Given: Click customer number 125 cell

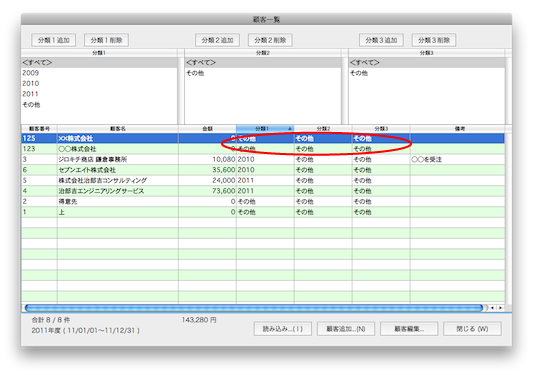Looking at the screenshot, I should tap(39, 138).
